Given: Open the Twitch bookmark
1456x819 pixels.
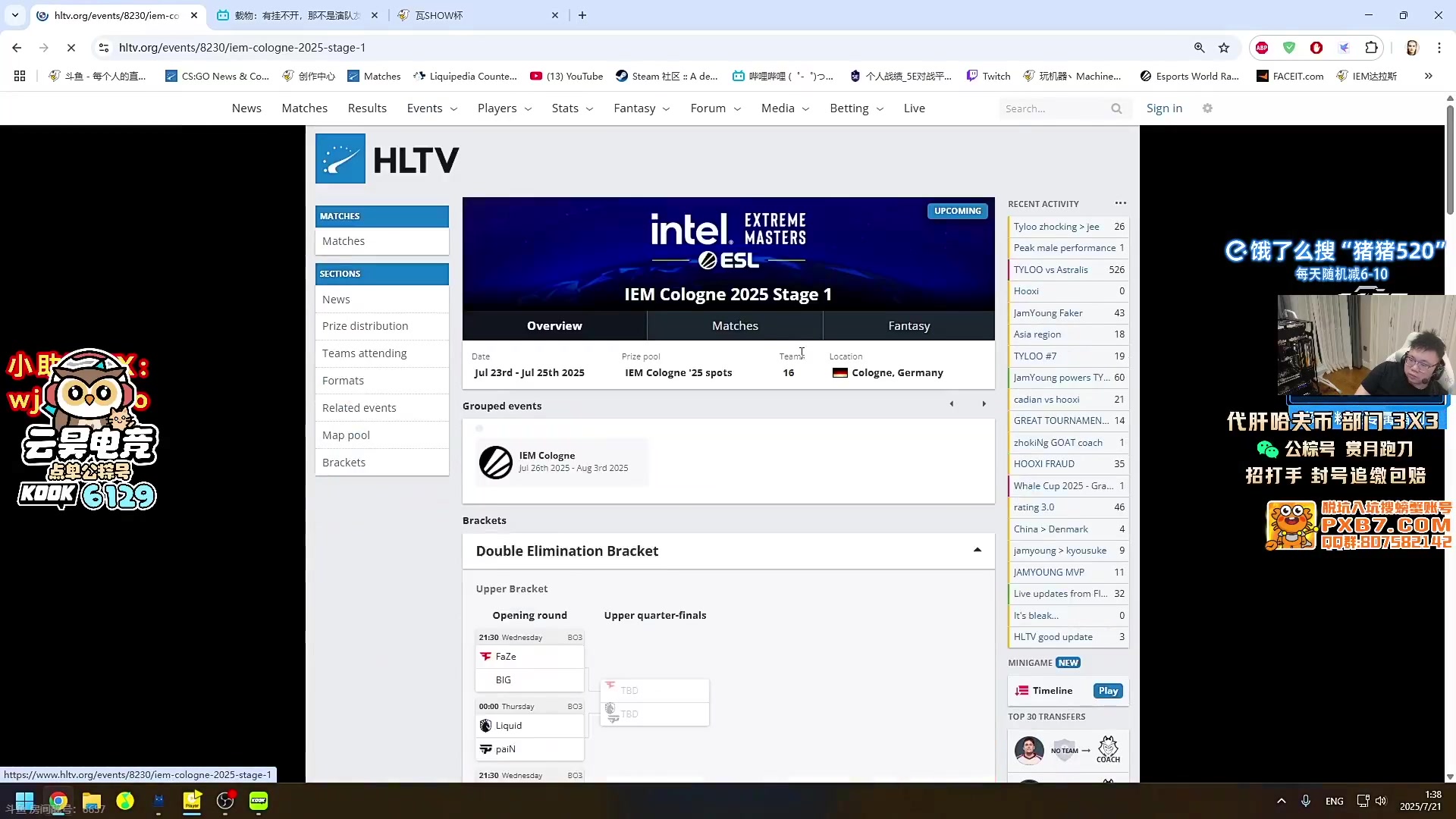Looking at the screenshot, I should pyautogui.click(x=988, y=76).
